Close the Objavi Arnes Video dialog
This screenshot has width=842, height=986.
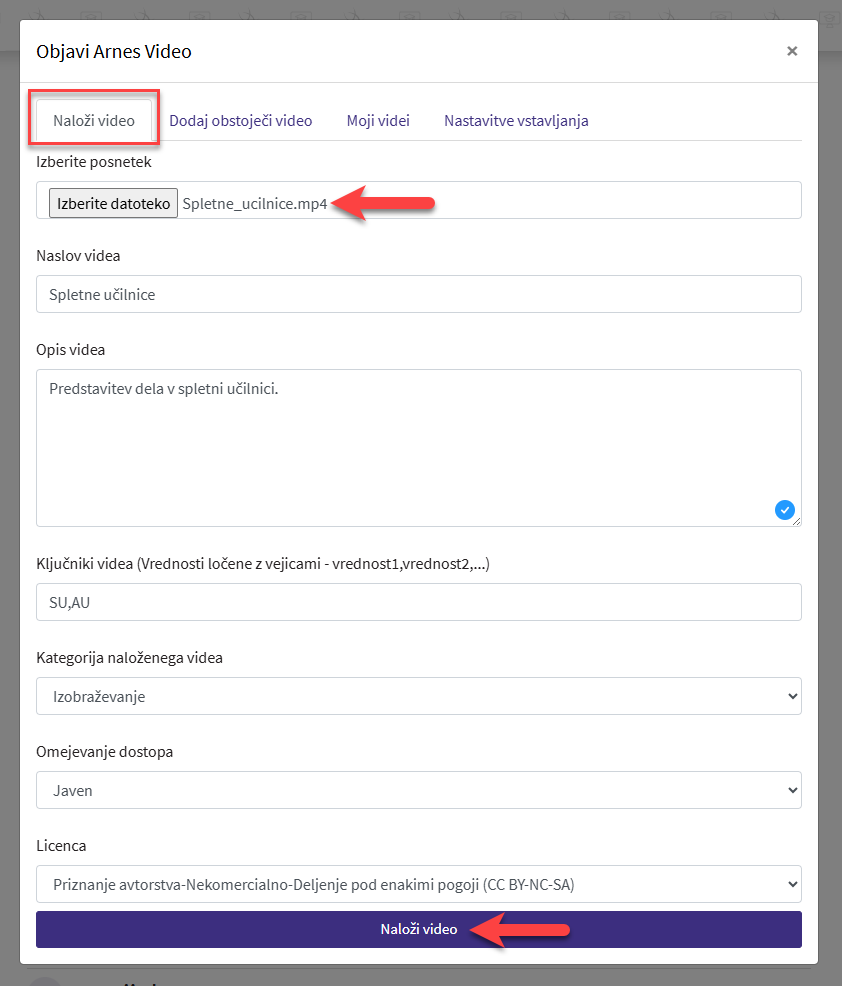pyautogui.click(x=792, y=51)
